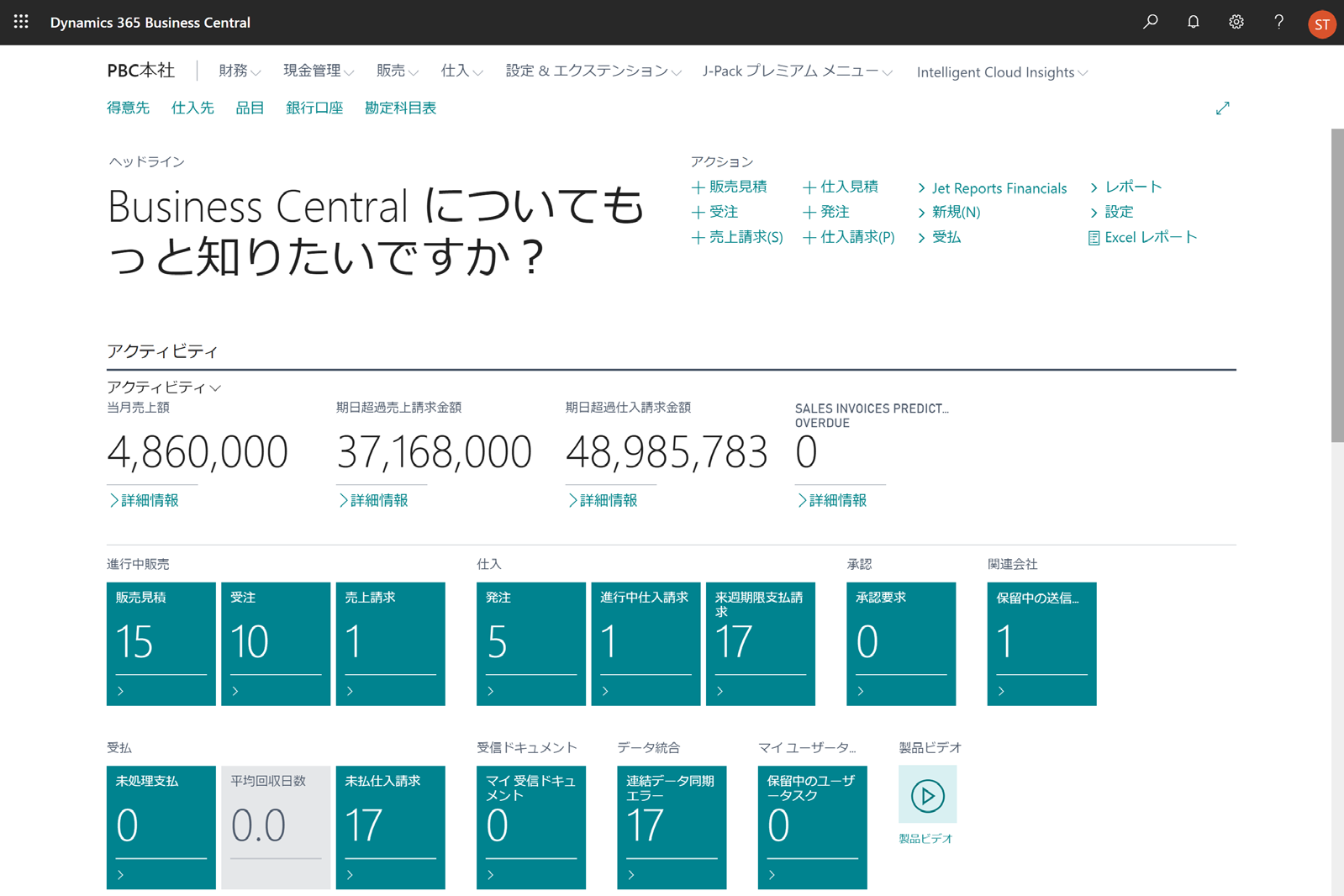Click the 4,860,000 monthly sales value
1344x896 pixels.
click(x=198, y=452)
